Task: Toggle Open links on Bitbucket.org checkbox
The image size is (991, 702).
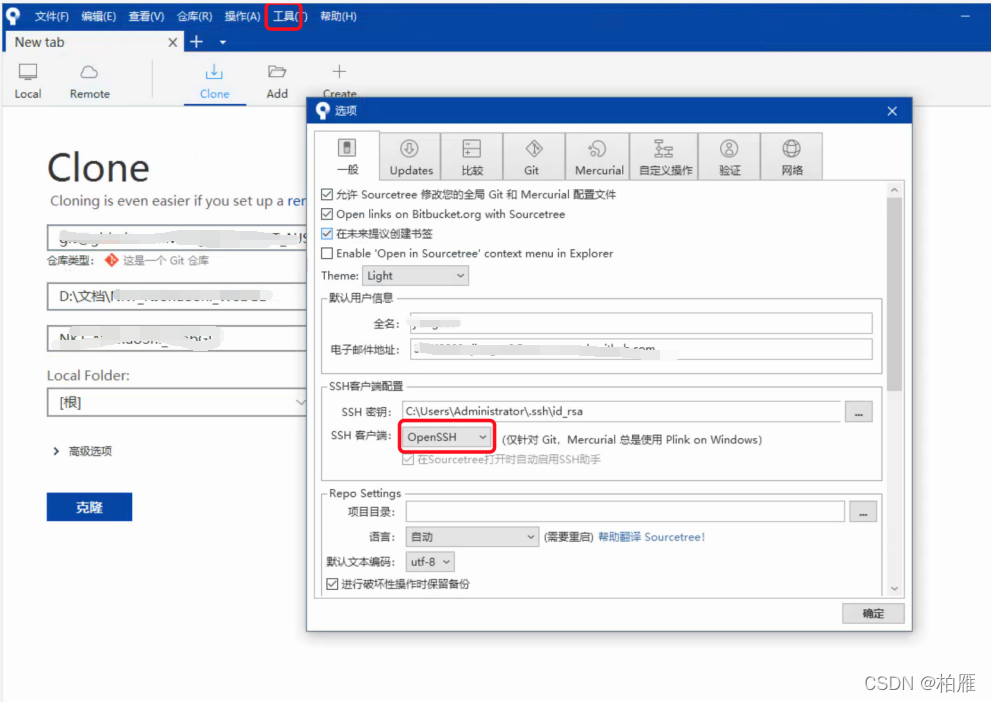Action: [x=327, y=214]
